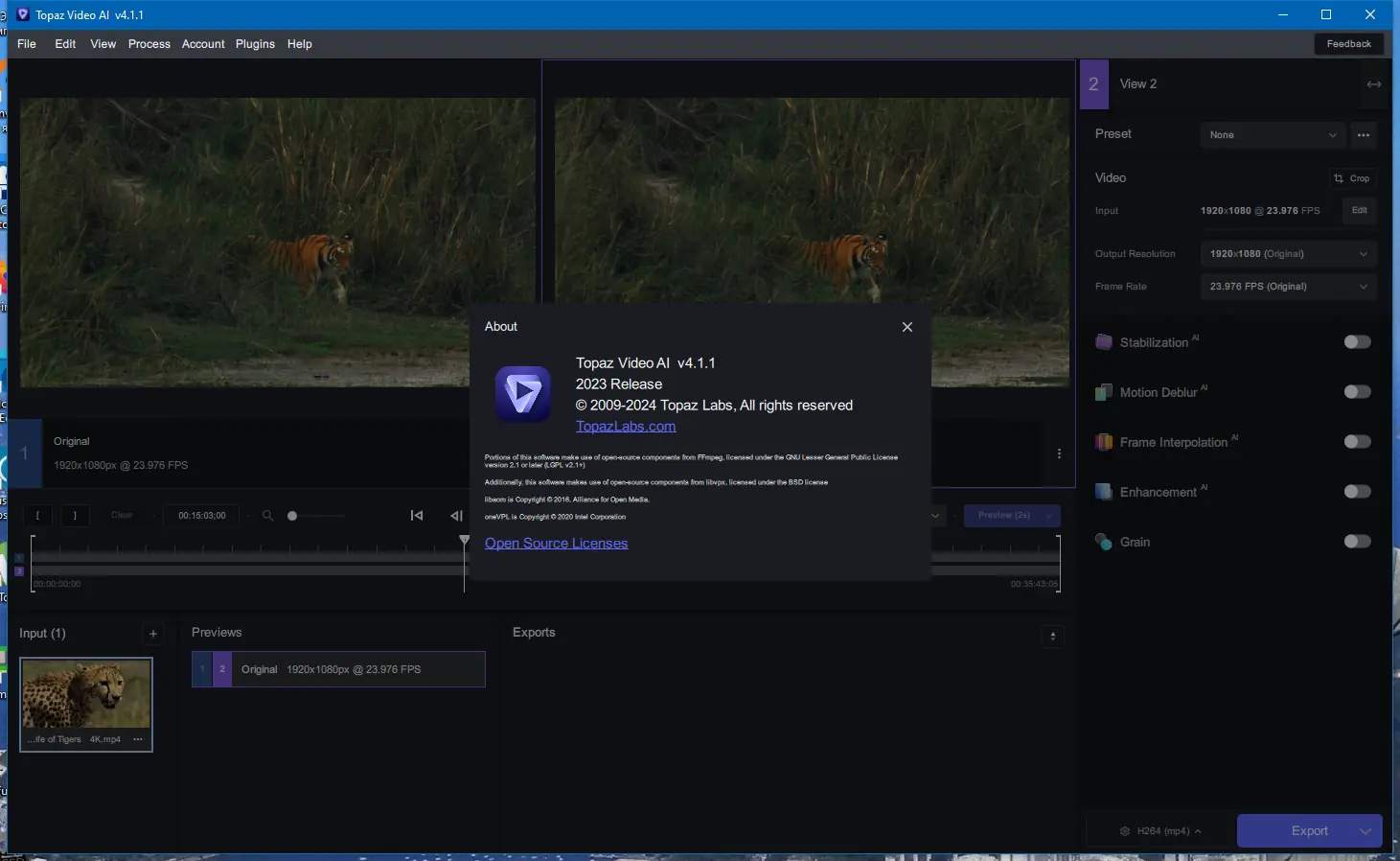Image resolution: width=1400 pixels, height=861 pixels.
Task: Set trim end with right bracket button
Action: 75,516
